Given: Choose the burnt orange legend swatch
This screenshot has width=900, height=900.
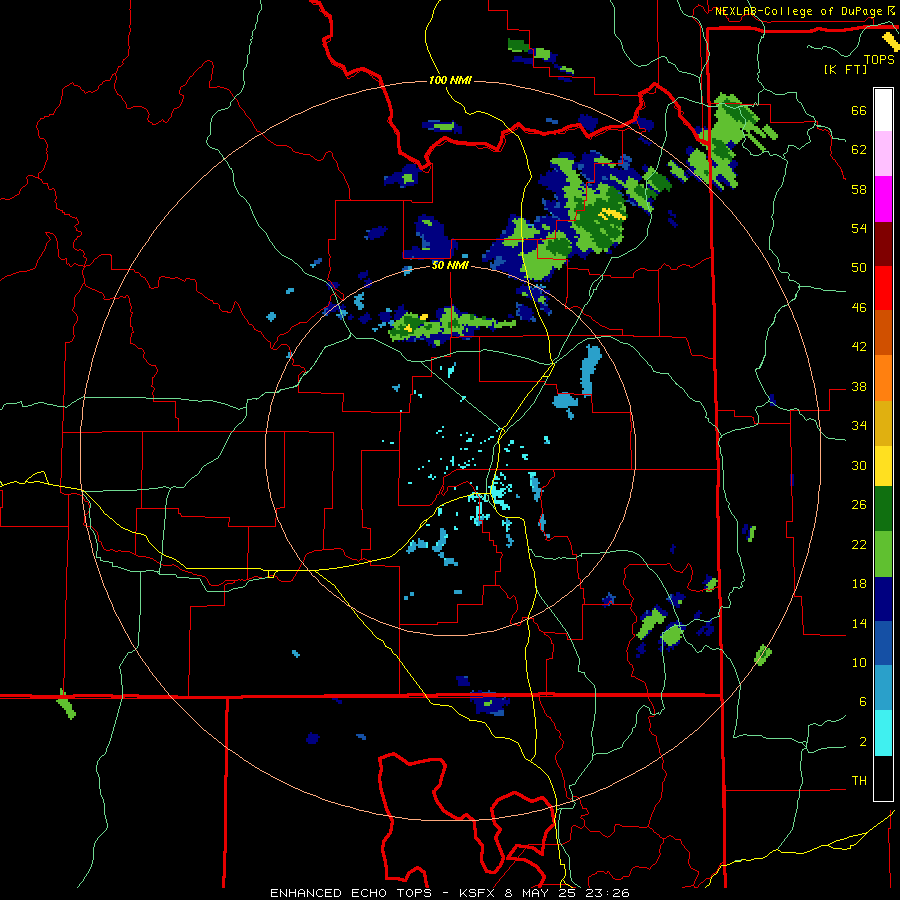Looking at the screenshot, I should [883, 332].
